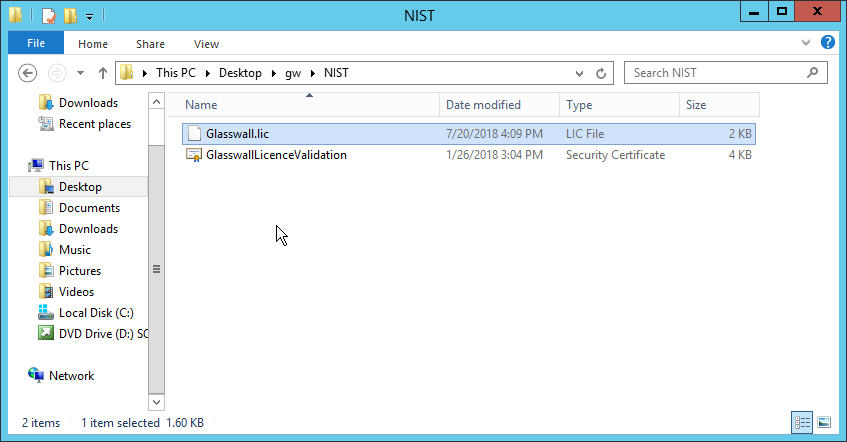Switch to Details view in status bar

(803, 423)
